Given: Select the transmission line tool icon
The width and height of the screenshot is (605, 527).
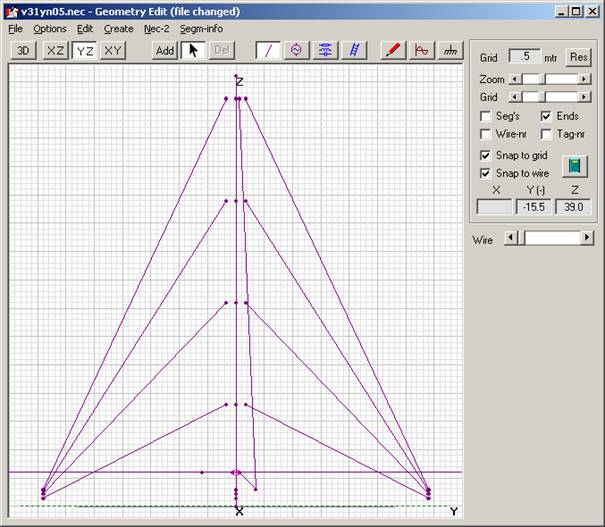Looking at the screenshot, I should [x=354, y=51].
